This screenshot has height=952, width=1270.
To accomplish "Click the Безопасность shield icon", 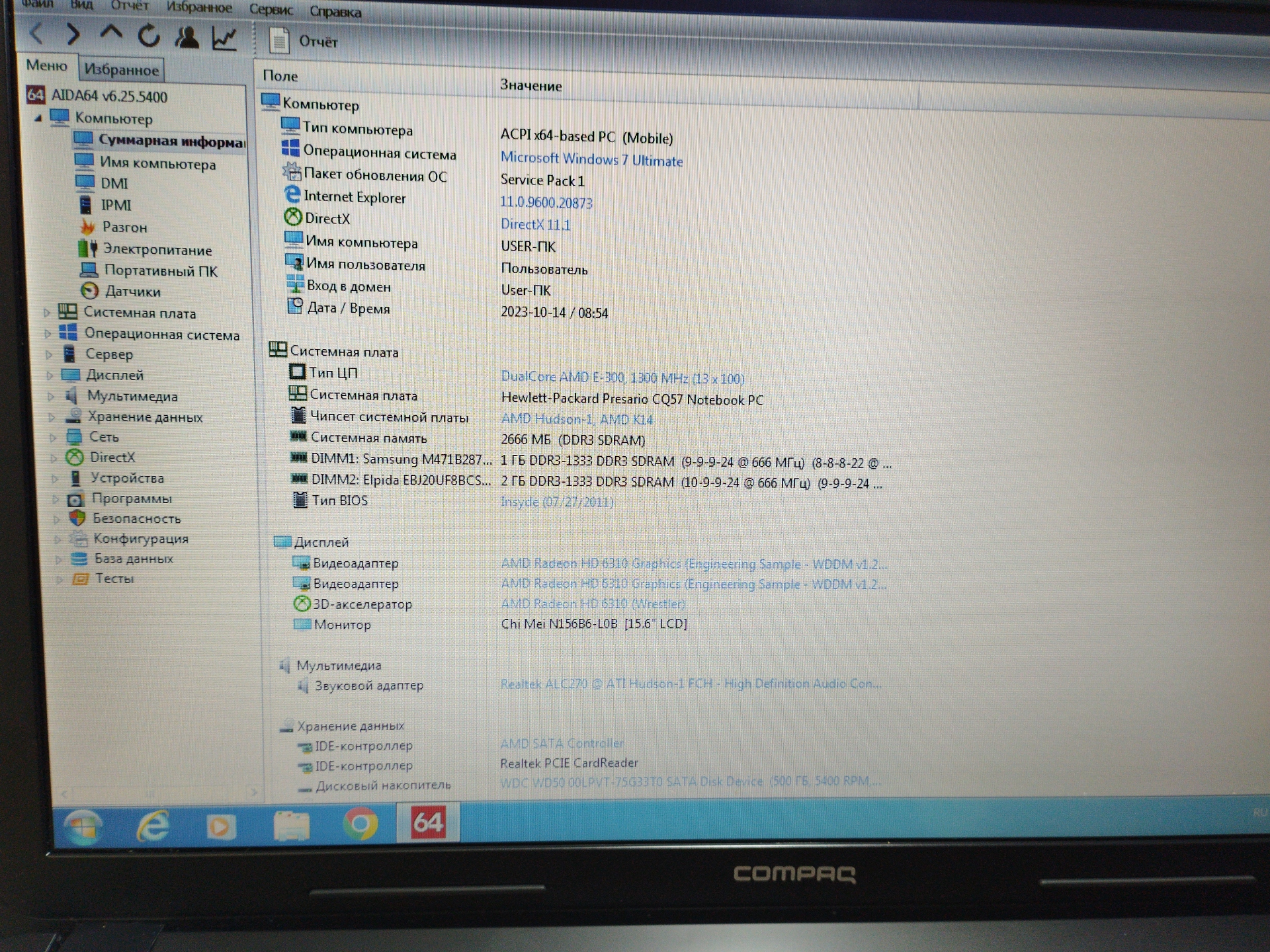I will pyautogui.click(x=77, y=518).
